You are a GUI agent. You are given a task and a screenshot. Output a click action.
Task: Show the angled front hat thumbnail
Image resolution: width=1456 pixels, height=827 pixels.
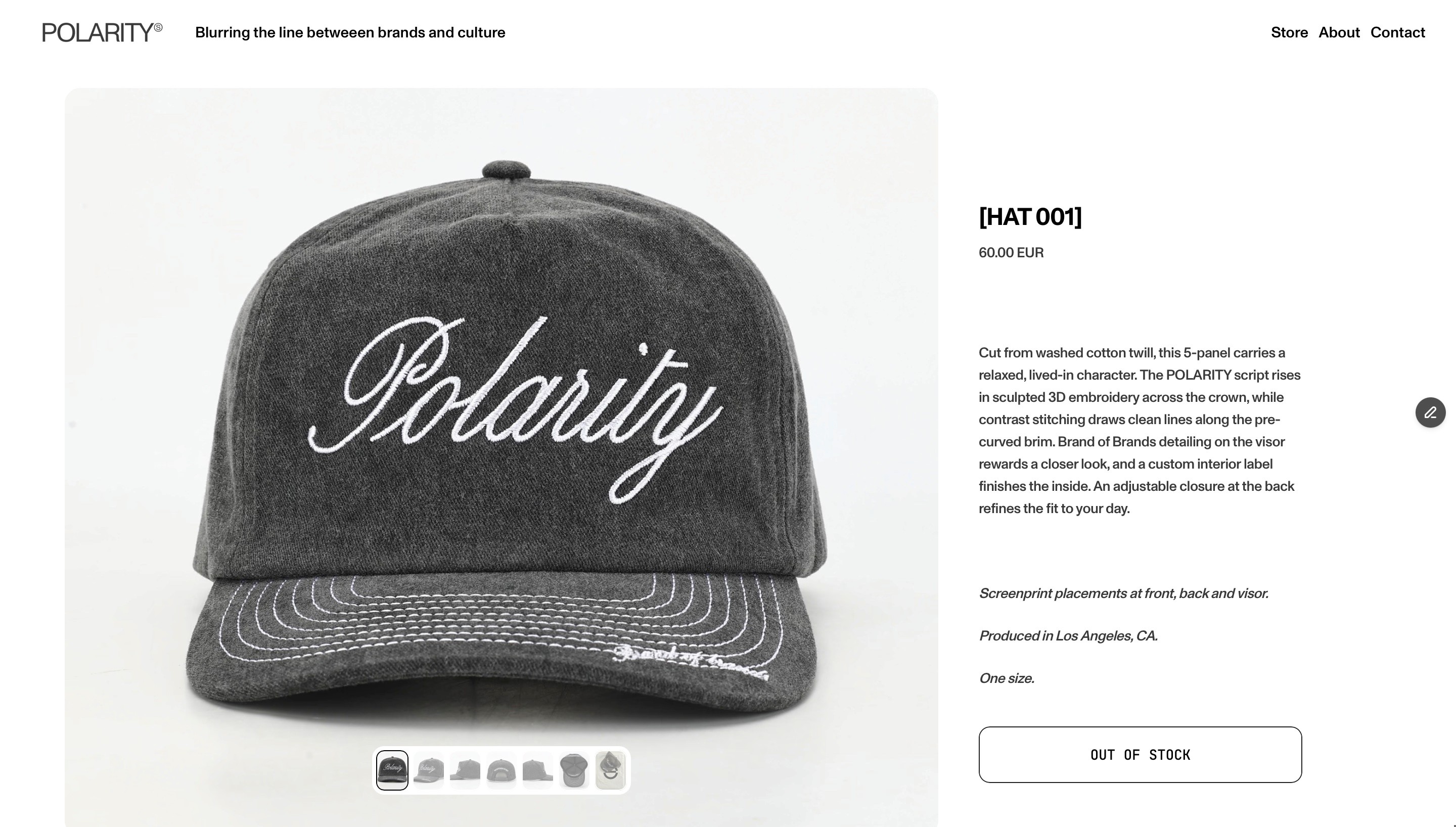click(429, 770)
